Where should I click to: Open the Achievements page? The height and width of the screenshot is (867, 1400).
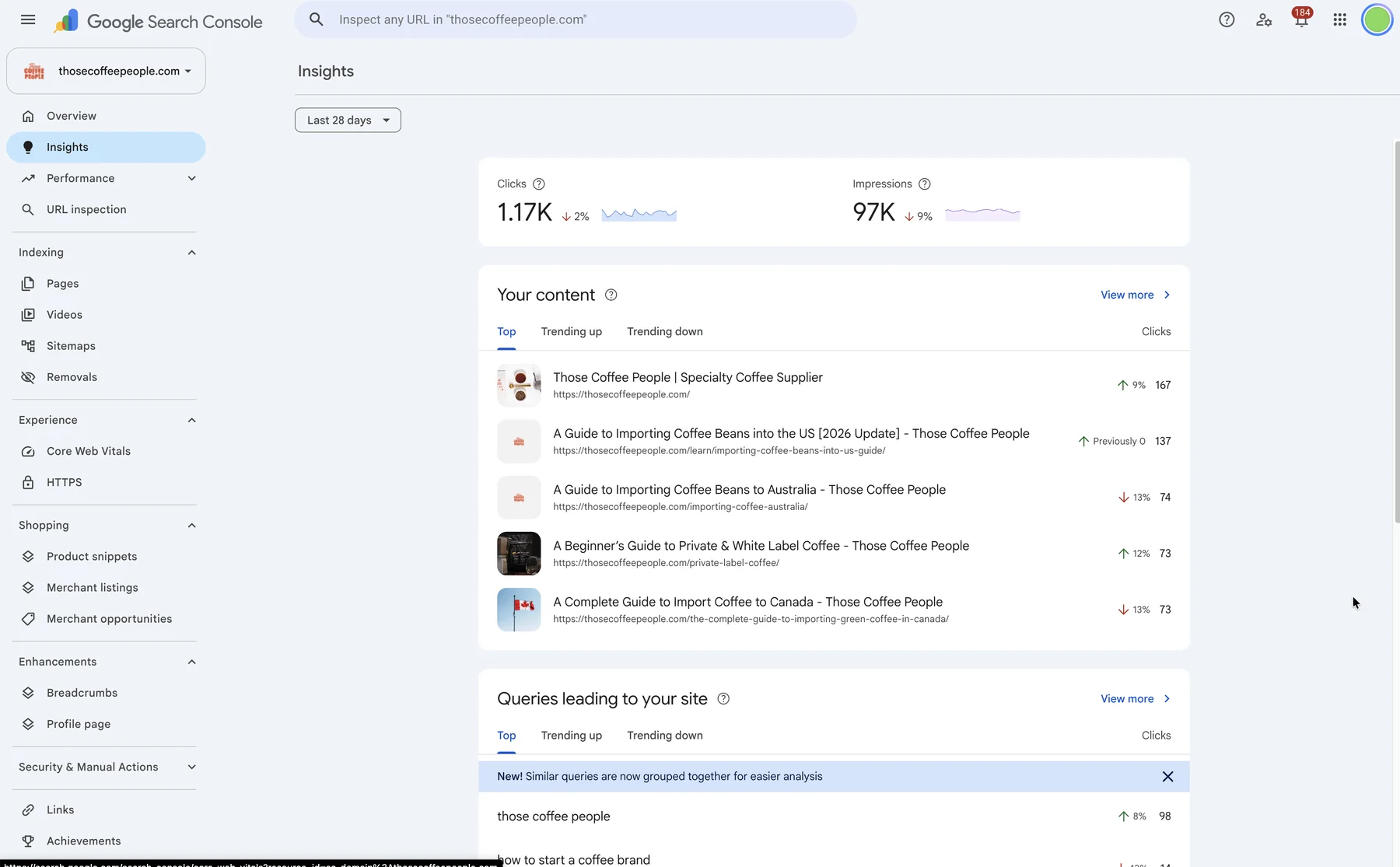[x=106, y=841]
